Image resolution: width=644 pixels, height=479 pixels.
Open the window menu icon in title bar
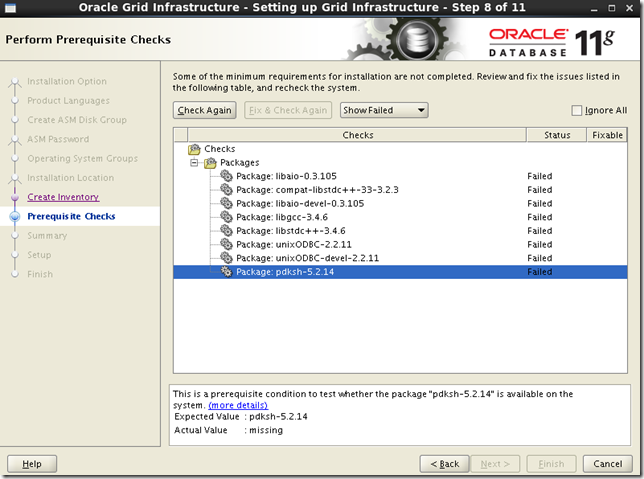point(10,8)
